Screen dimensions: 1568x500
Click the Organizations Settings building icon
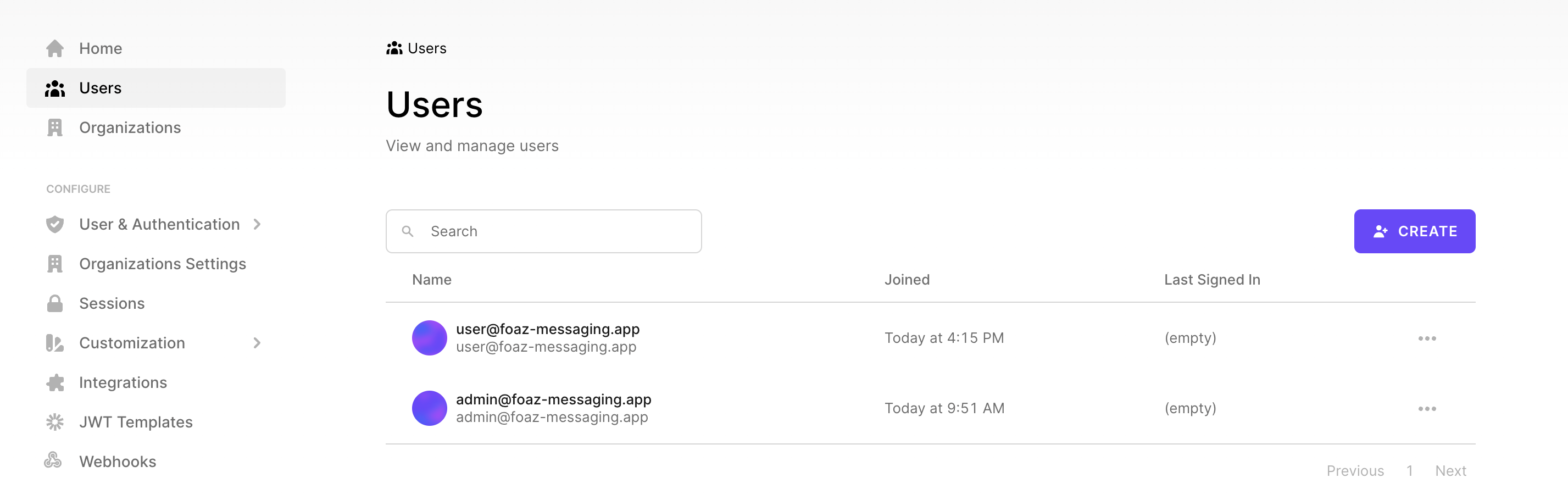[x=55, y=264]
